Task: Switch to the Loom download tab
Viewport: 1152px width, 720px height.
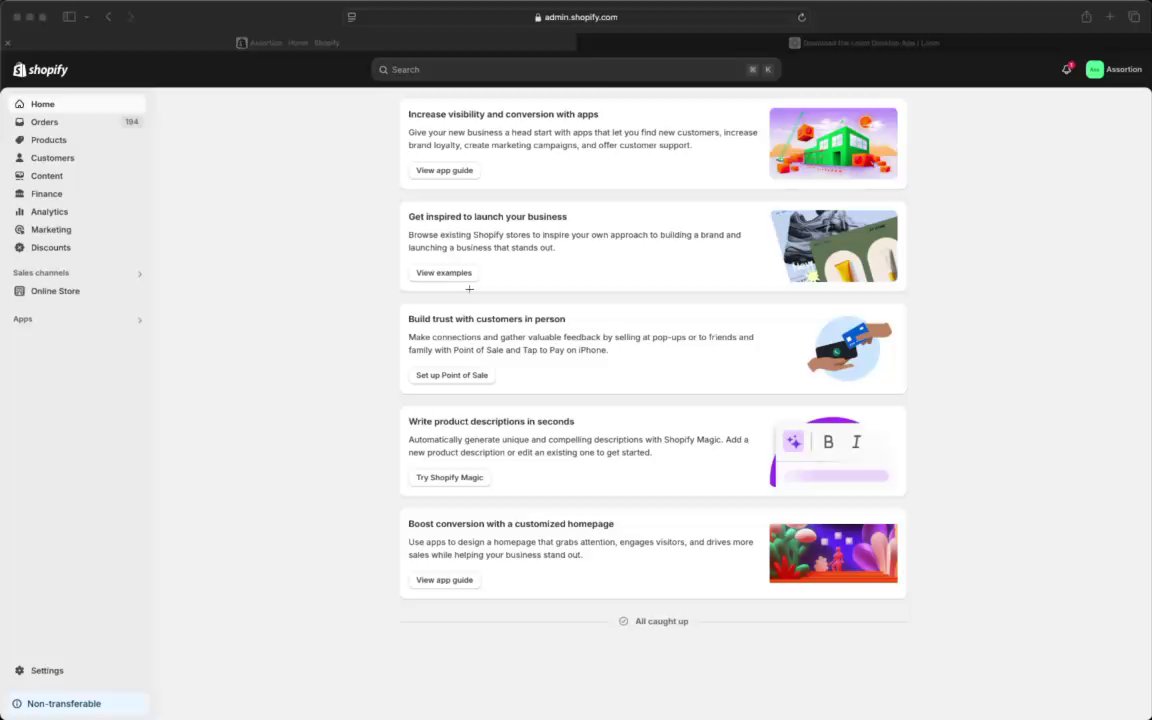Action: pos(864,43)
